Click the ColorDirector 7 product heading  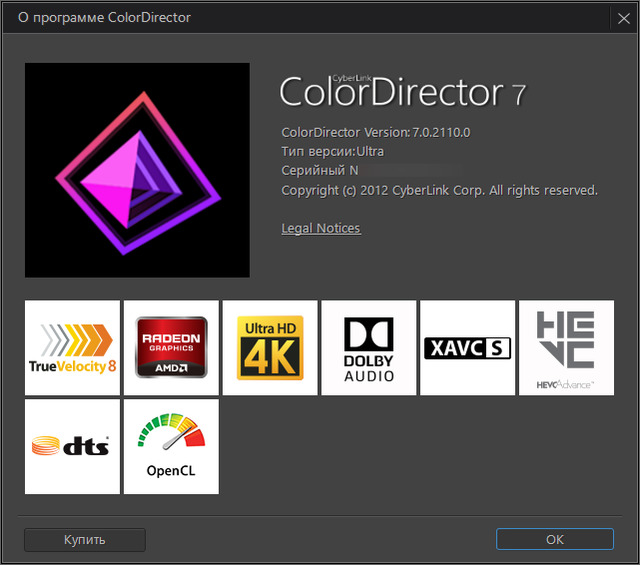coord(402,93)
